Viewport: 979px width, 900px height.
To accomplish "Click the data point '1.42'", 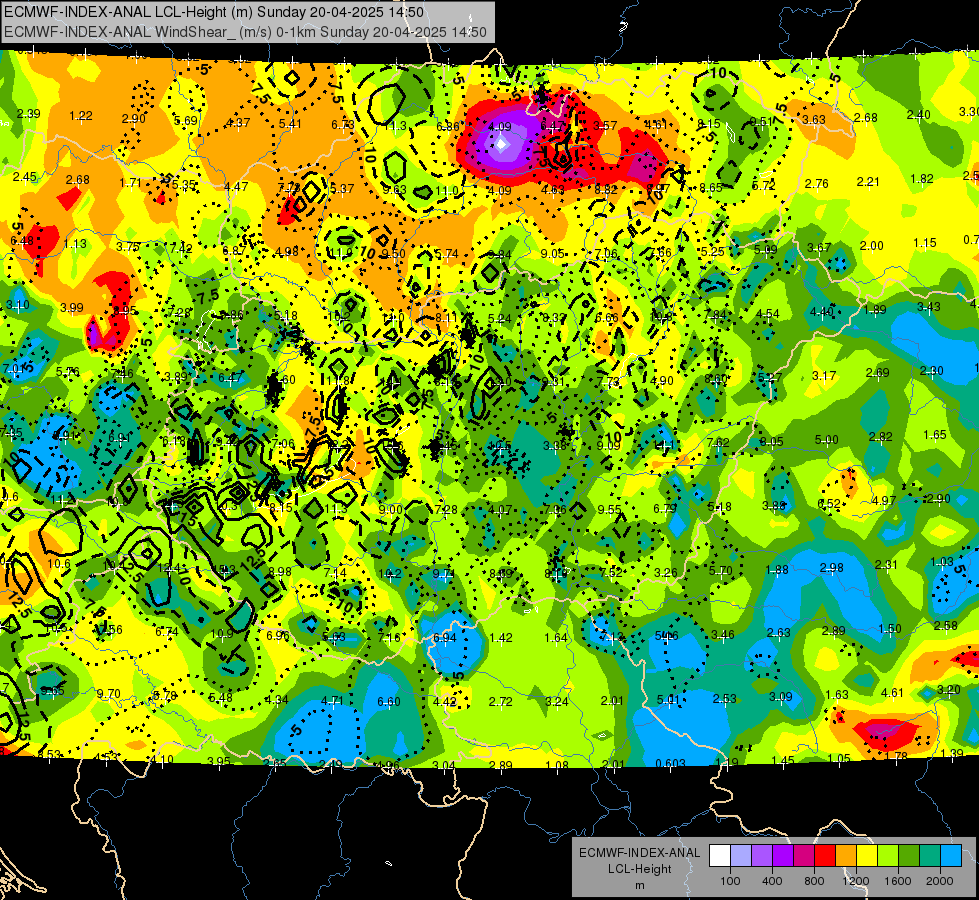I will [501, 638].
